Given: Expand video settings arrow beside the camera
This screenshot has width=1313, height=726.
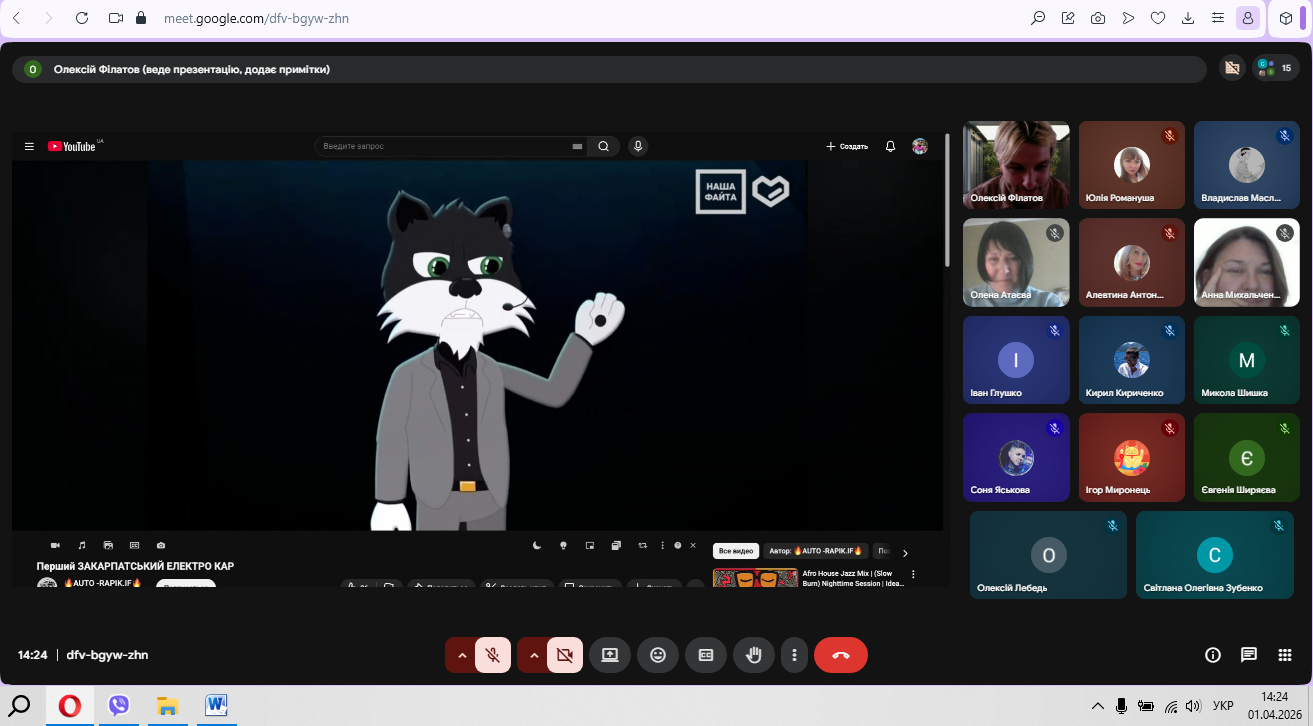Looking at the screenshot, I should 534,655.
